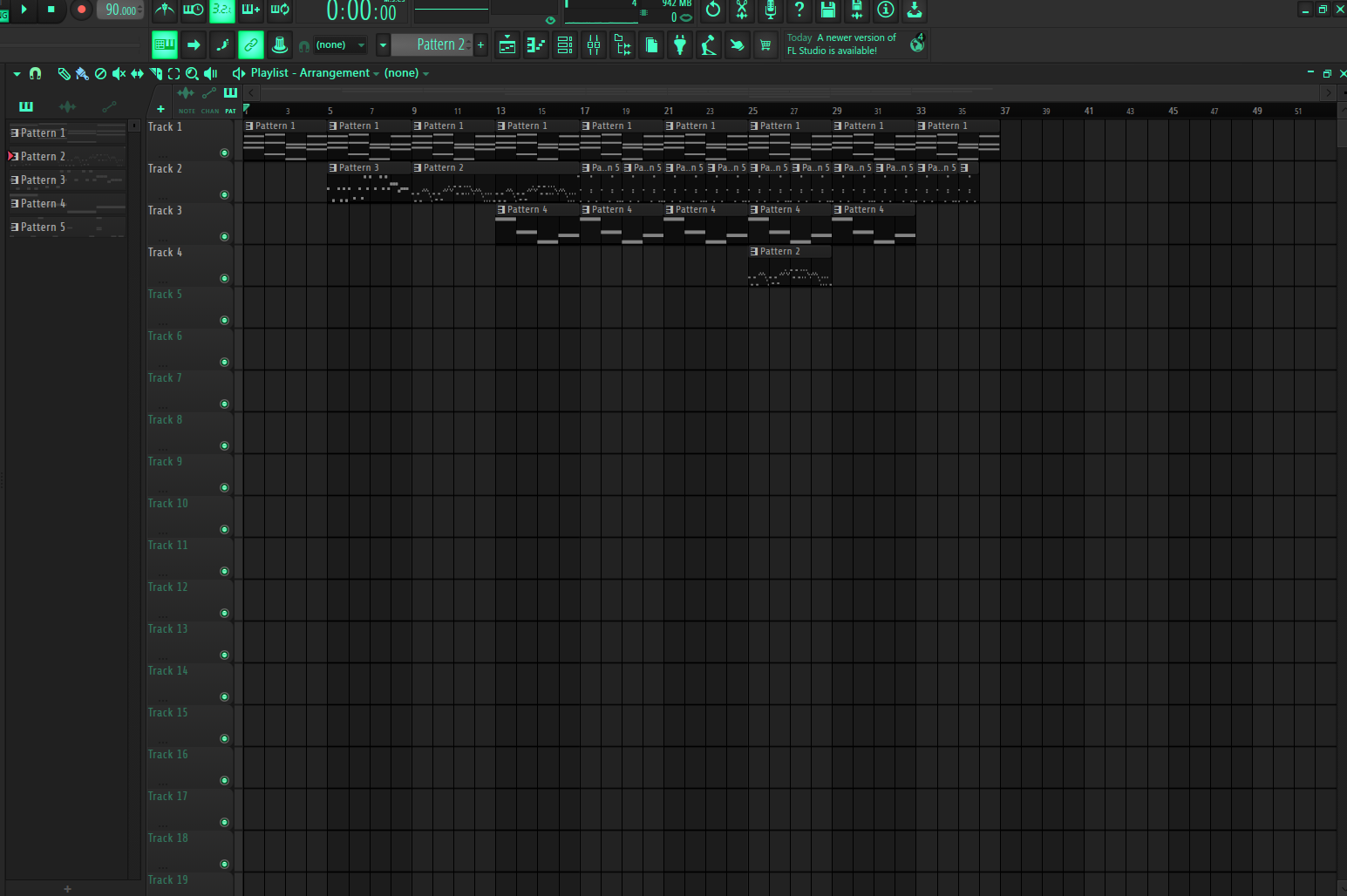
Task: Open the newer version available news link
Action: (841, 44)
